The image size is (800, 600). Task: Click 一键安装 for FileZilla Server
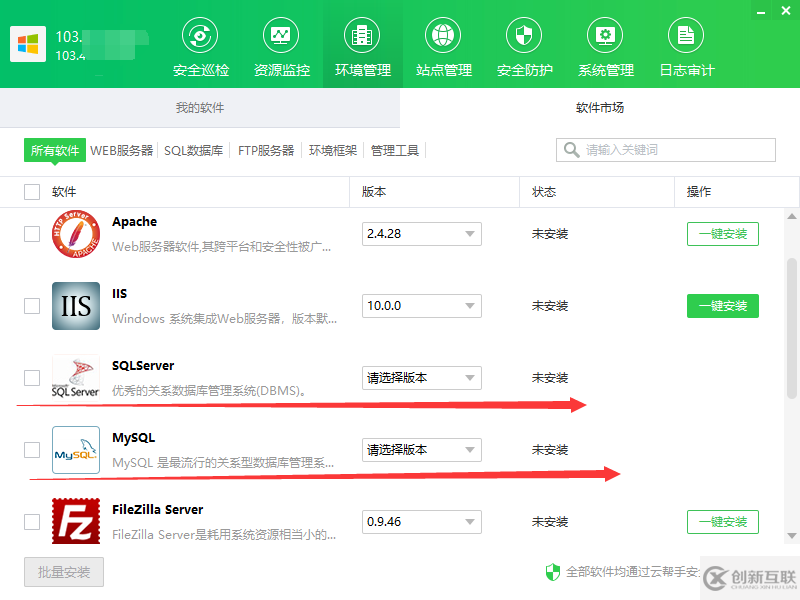coord(722,522)
